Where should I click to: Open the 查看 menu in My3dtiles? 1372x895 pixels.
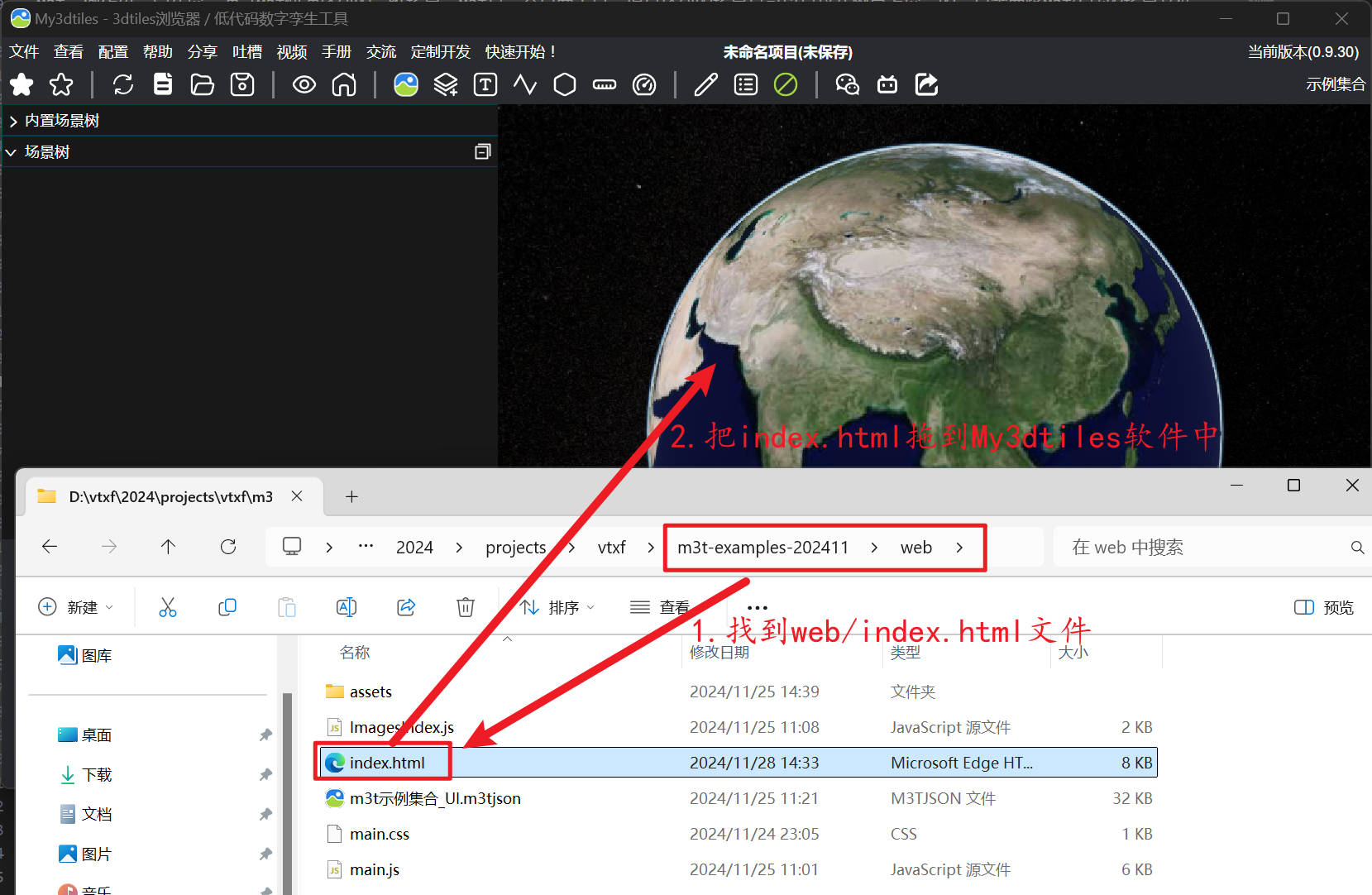69,52
